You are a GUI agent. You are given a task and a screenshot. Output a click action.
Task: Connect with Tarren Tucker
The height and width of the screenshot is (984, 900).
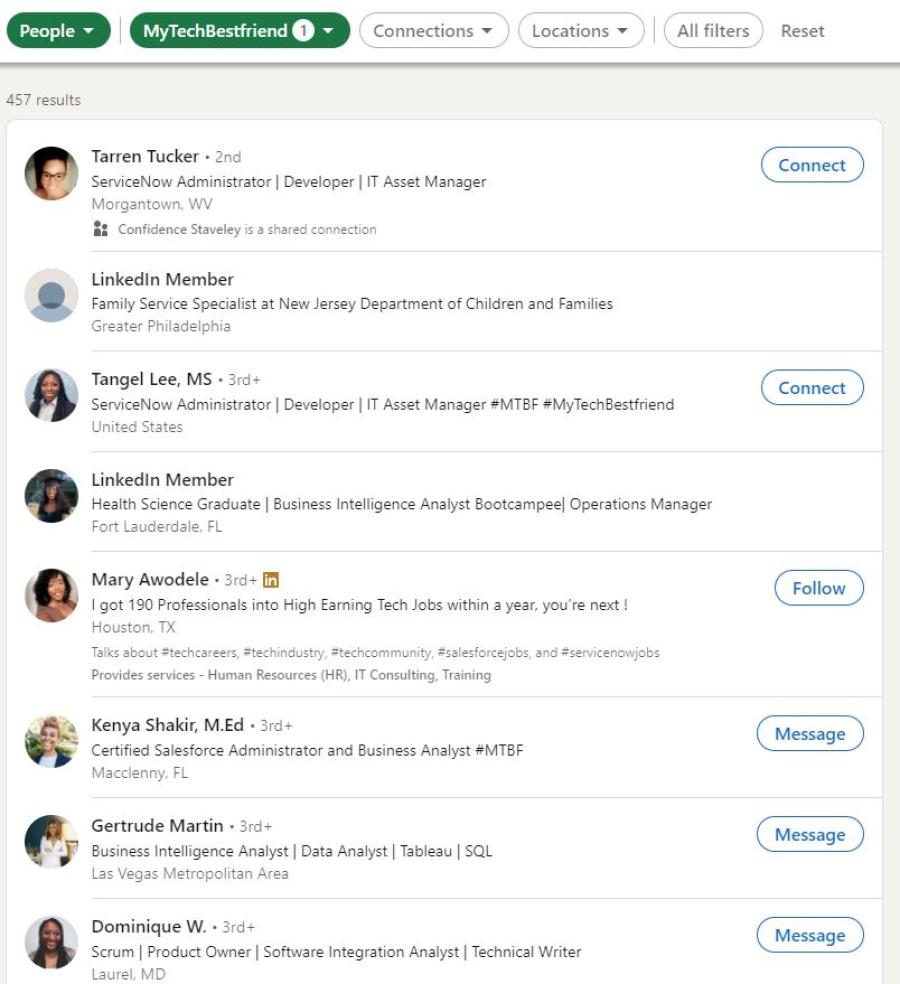pyautogui.click(x=812, y=166)
